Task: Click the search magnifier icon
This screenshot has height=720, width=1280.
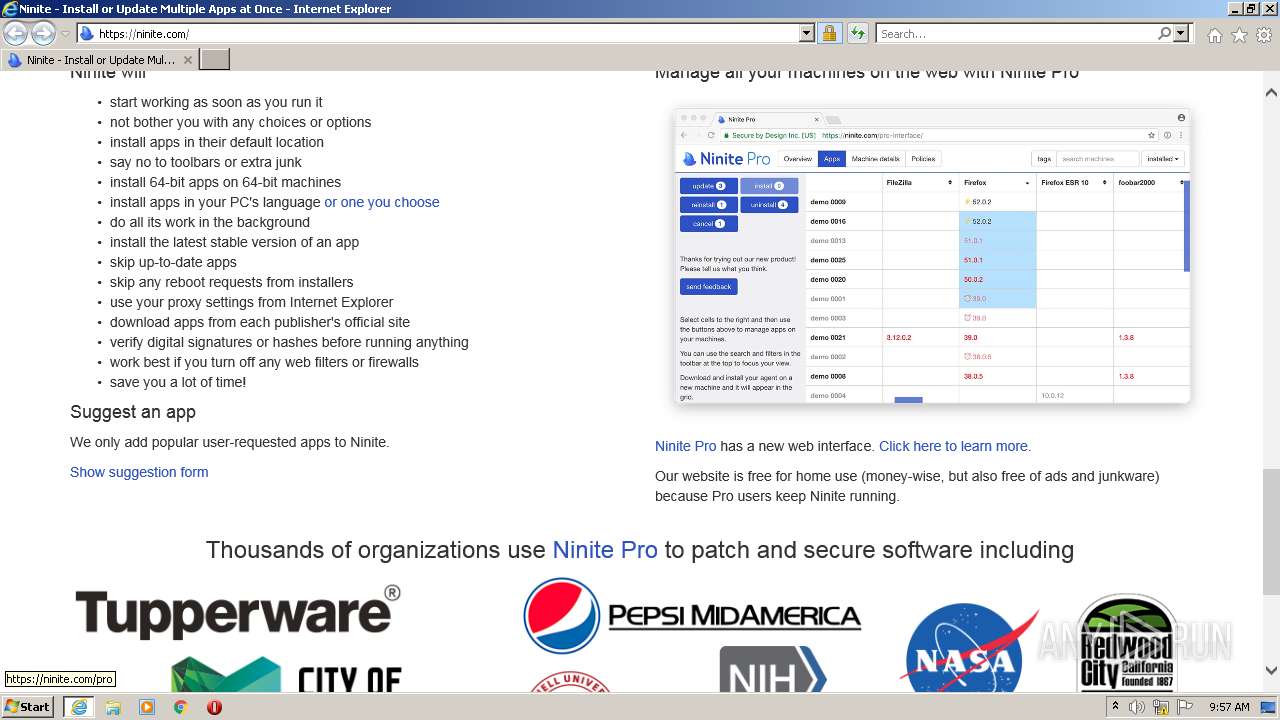Action: pyautogui.click(x=1164, y=34)
